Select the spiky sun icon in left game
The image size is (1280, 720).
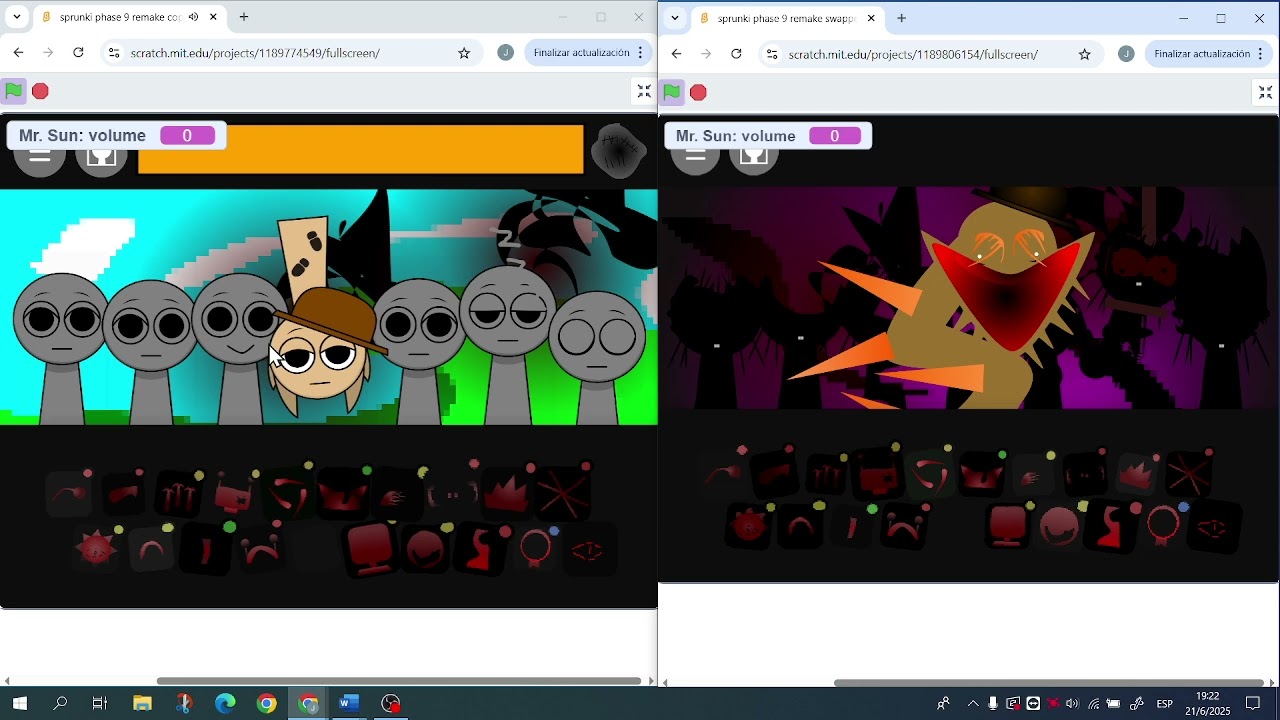[96, 548]
